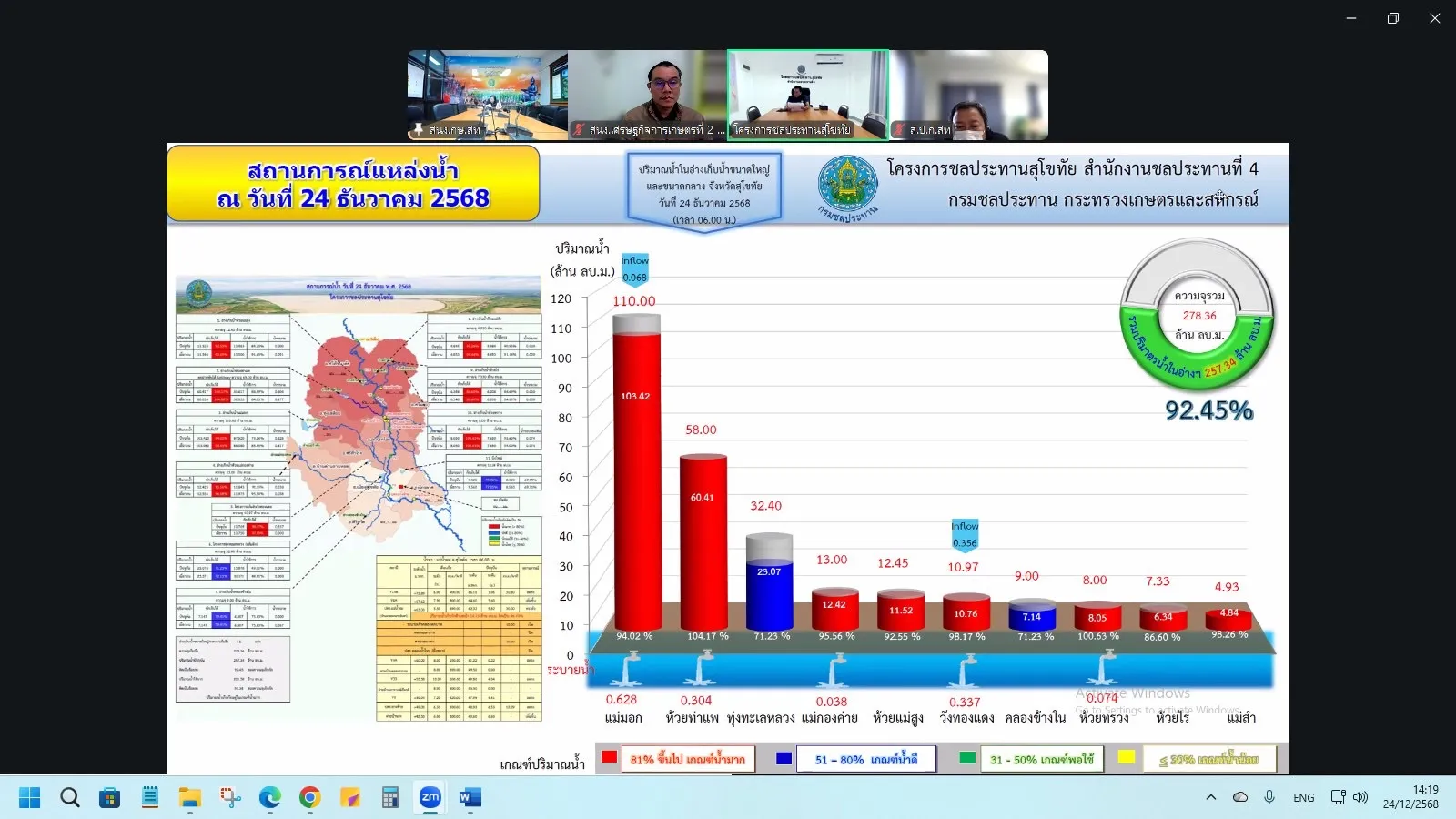The width and height of the screenshot is (1456, 819).
Task: Launch Google Chrome from the taskbar
Action: pos(309,798)
